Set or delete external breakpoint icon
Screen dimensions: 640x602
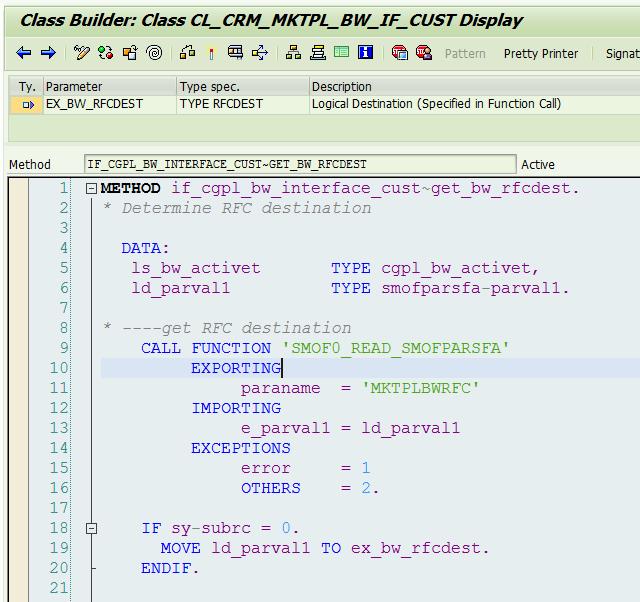click(x=424, y=53)
